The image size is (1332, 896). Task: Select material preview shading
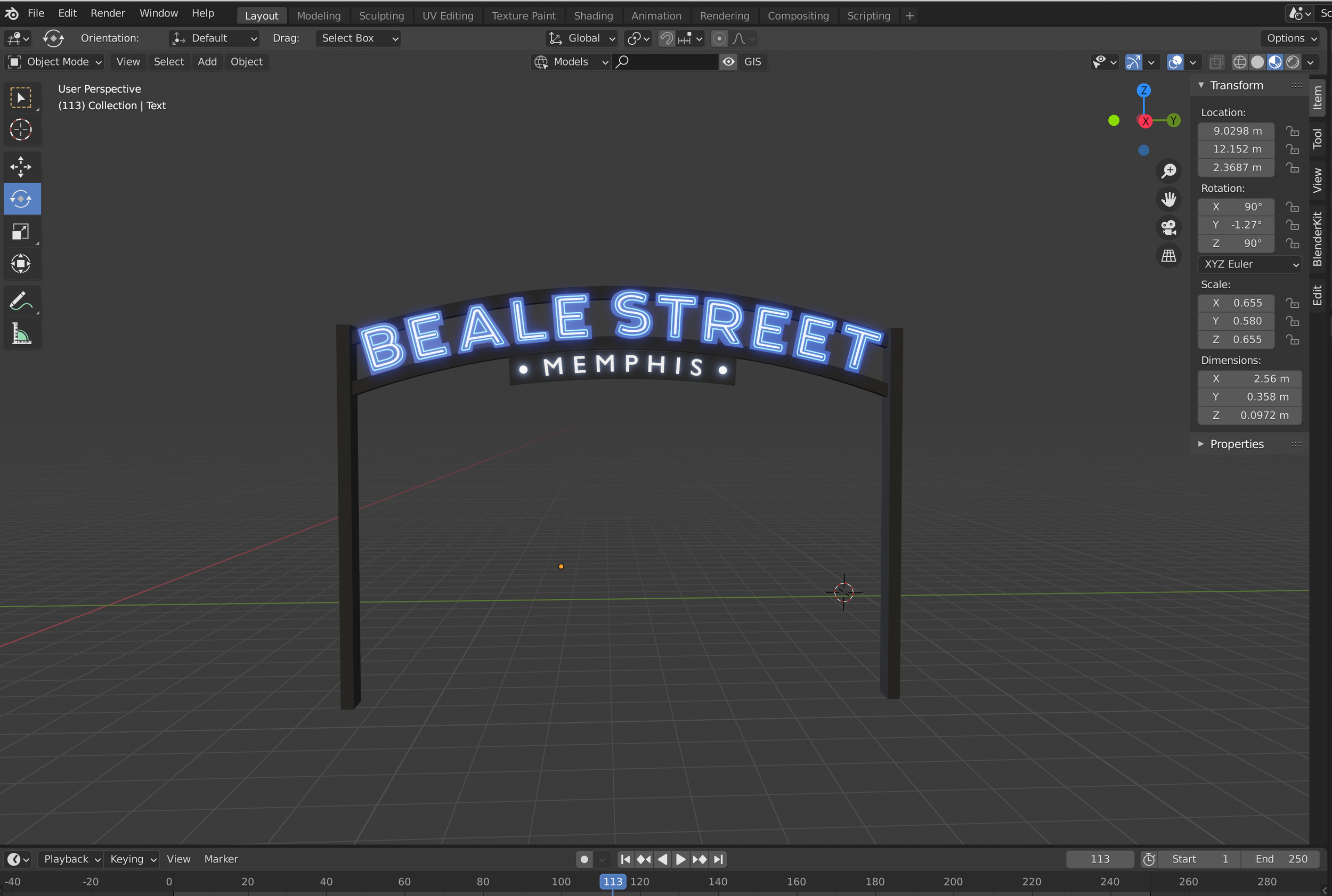(x=1275, y=62)
